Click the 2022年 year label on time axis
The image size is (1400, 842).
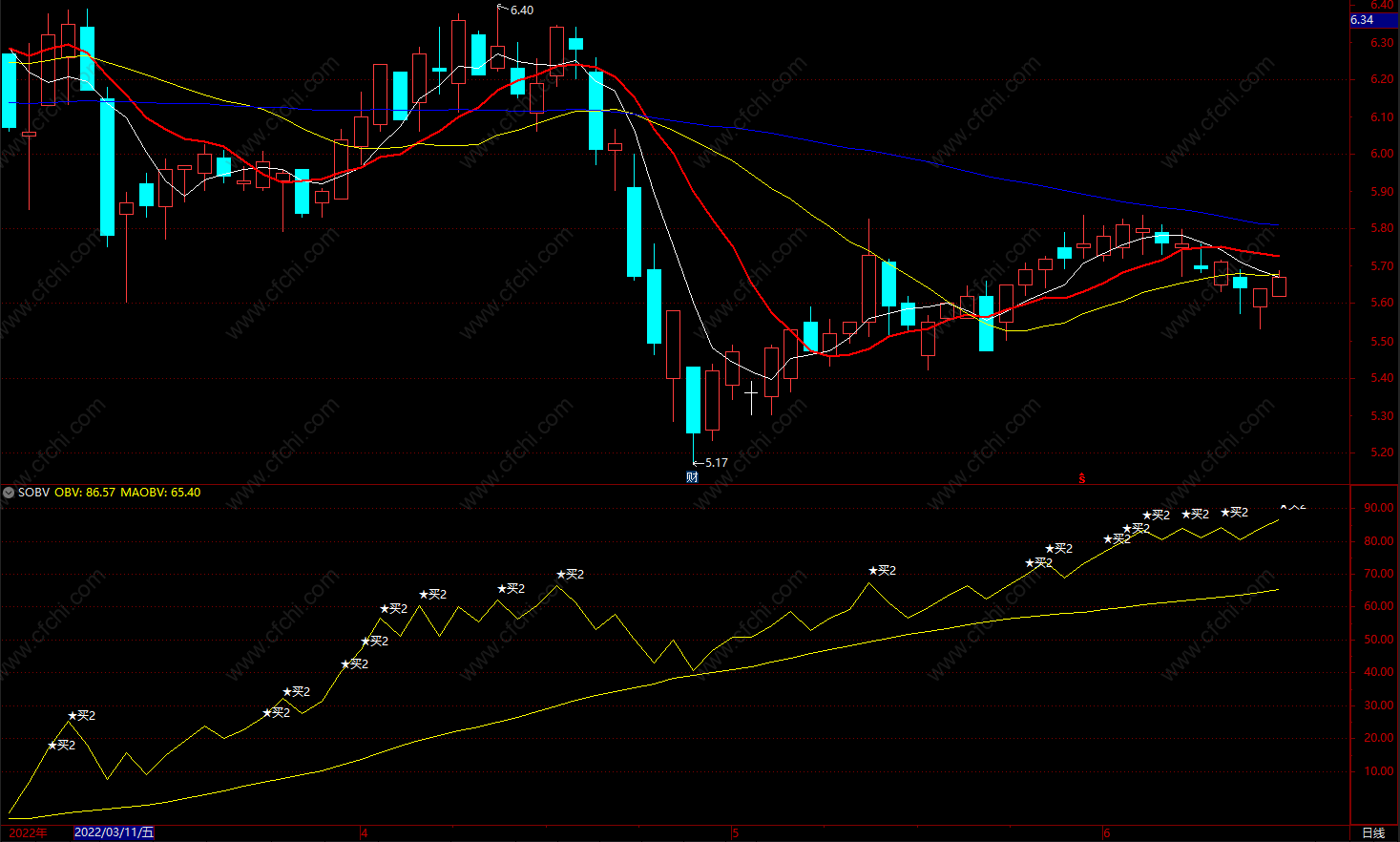(28, 832)
